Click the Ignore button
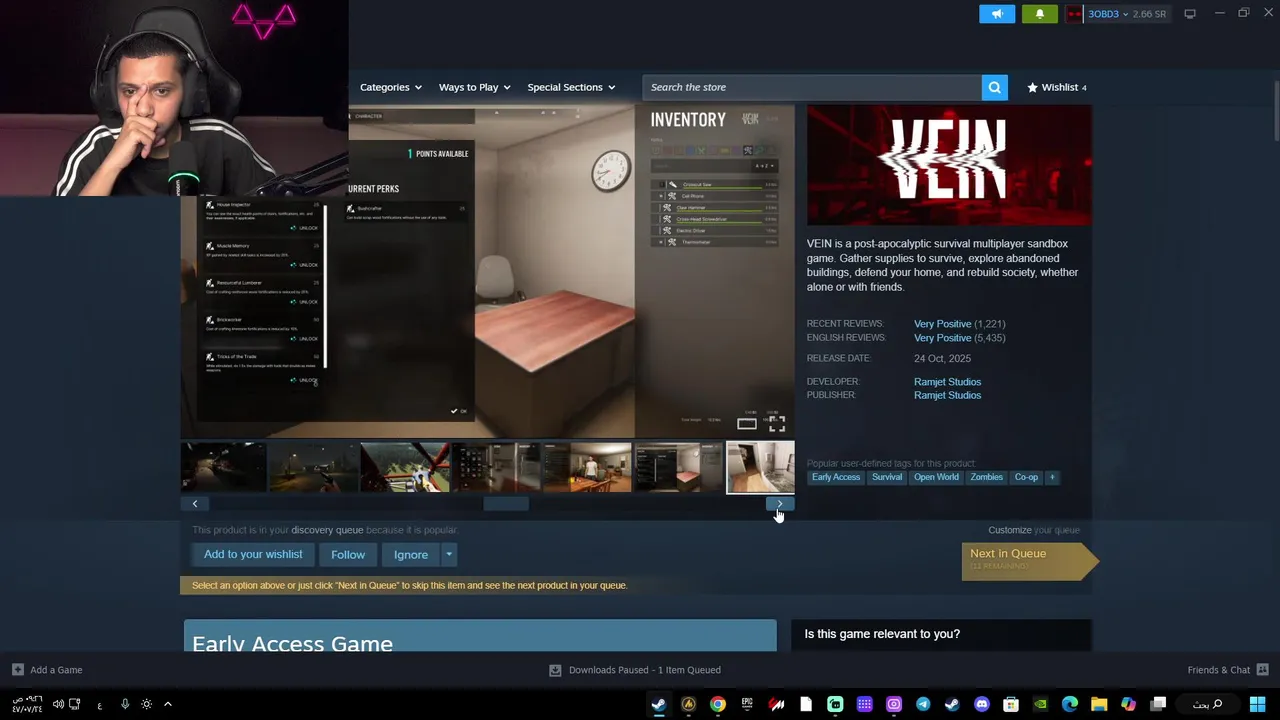 pyautogui.click(x=411, y=554)
